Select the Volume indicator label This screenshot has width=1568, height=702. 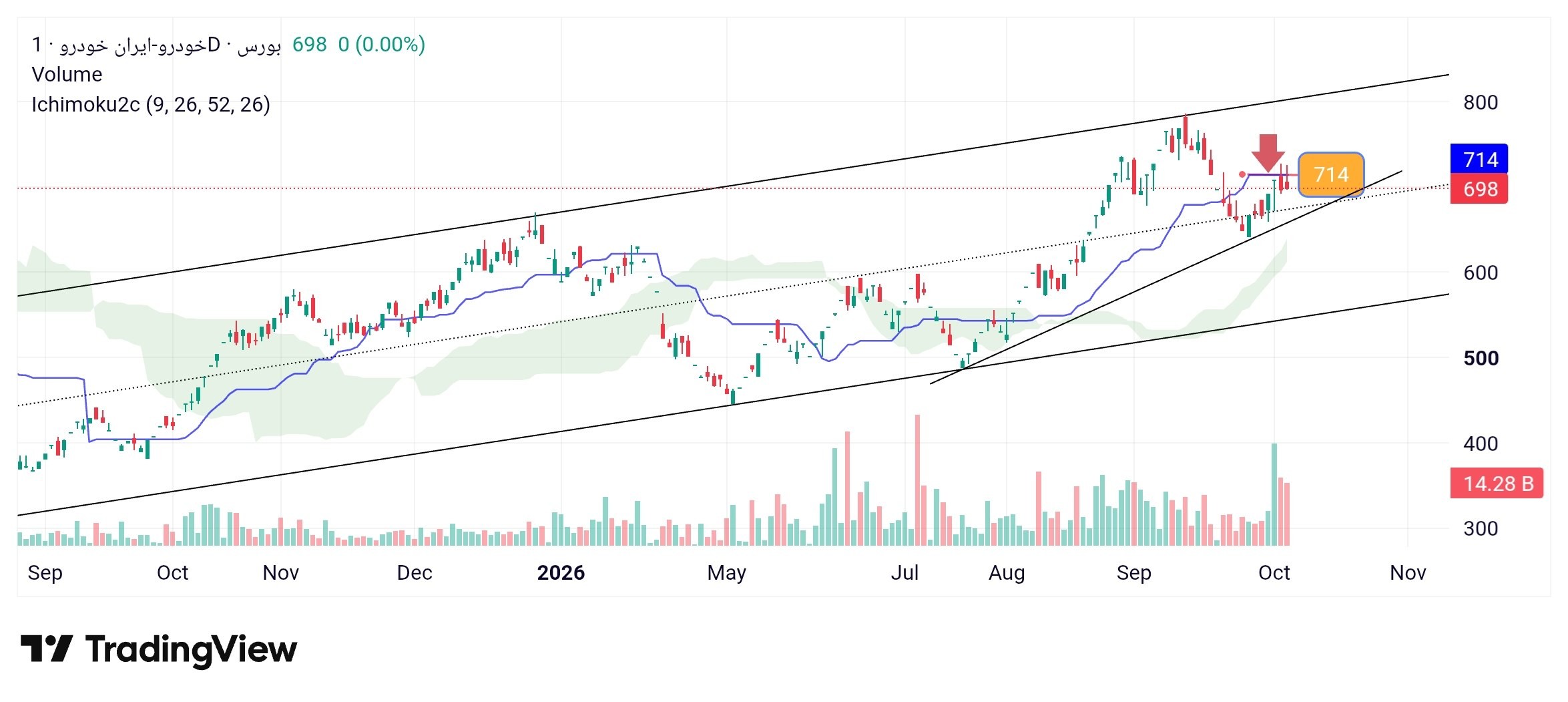coord(67,74)
